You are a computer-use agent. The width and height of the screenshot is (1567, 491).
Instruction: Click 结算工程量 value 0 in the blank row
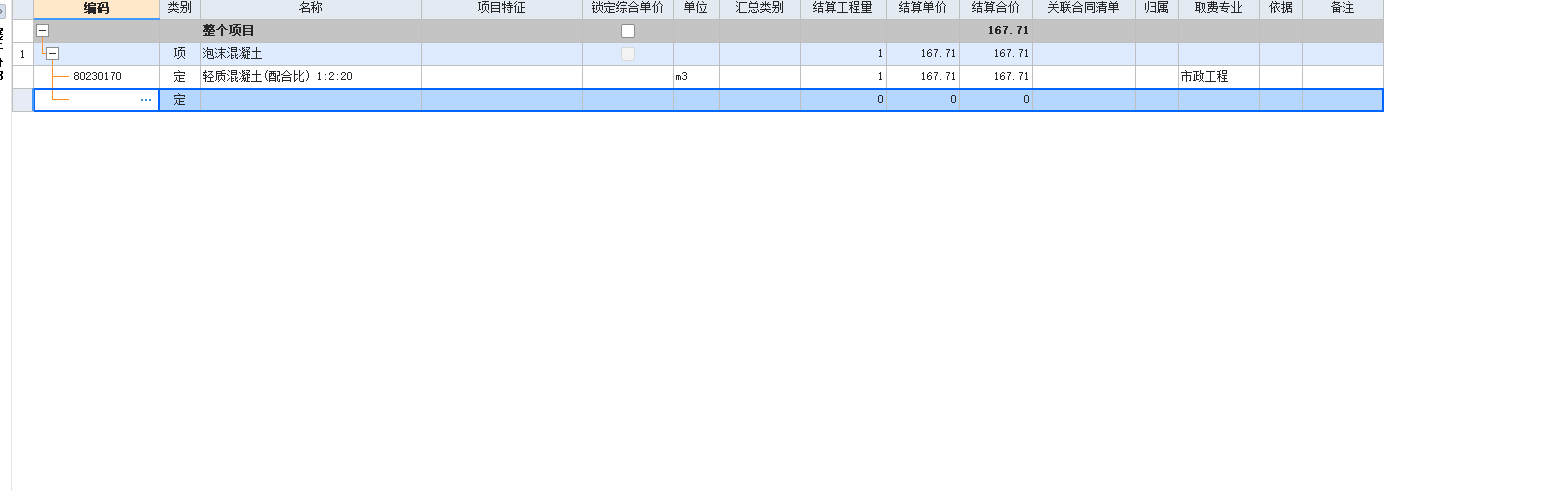(x=843, y=100)
